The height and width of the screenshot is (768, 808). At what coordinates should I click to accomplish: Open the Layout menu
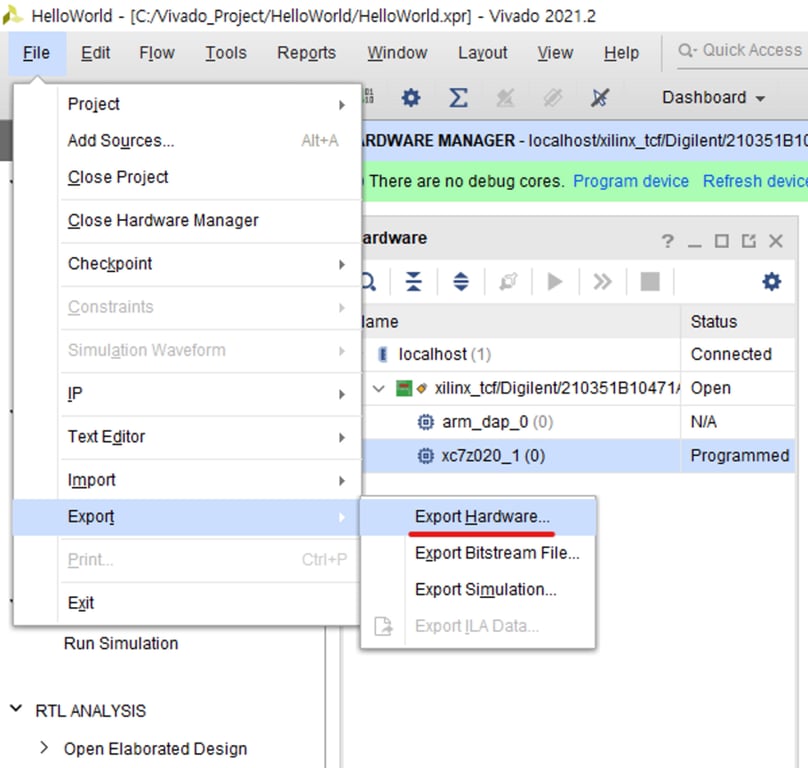pos(482,53)
